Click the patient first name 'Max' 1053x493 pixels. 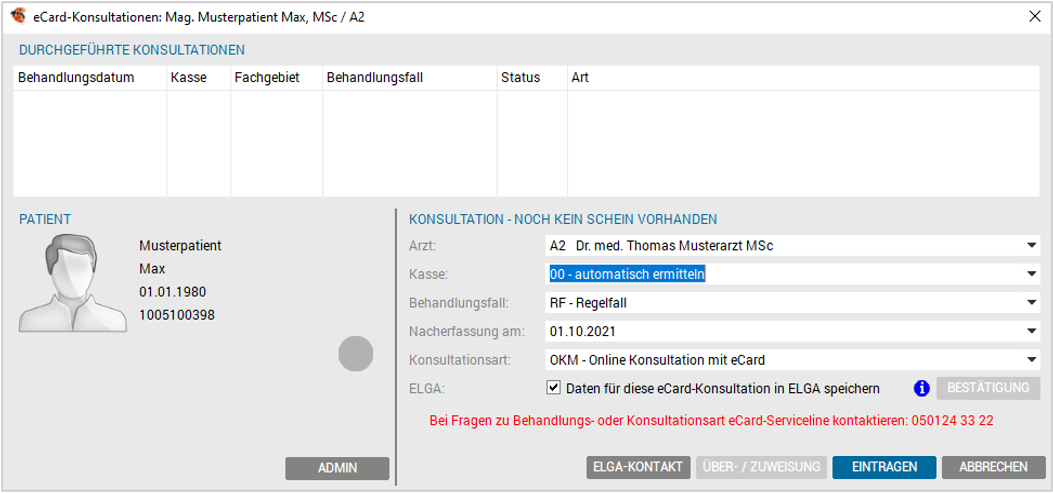(152, 269)
